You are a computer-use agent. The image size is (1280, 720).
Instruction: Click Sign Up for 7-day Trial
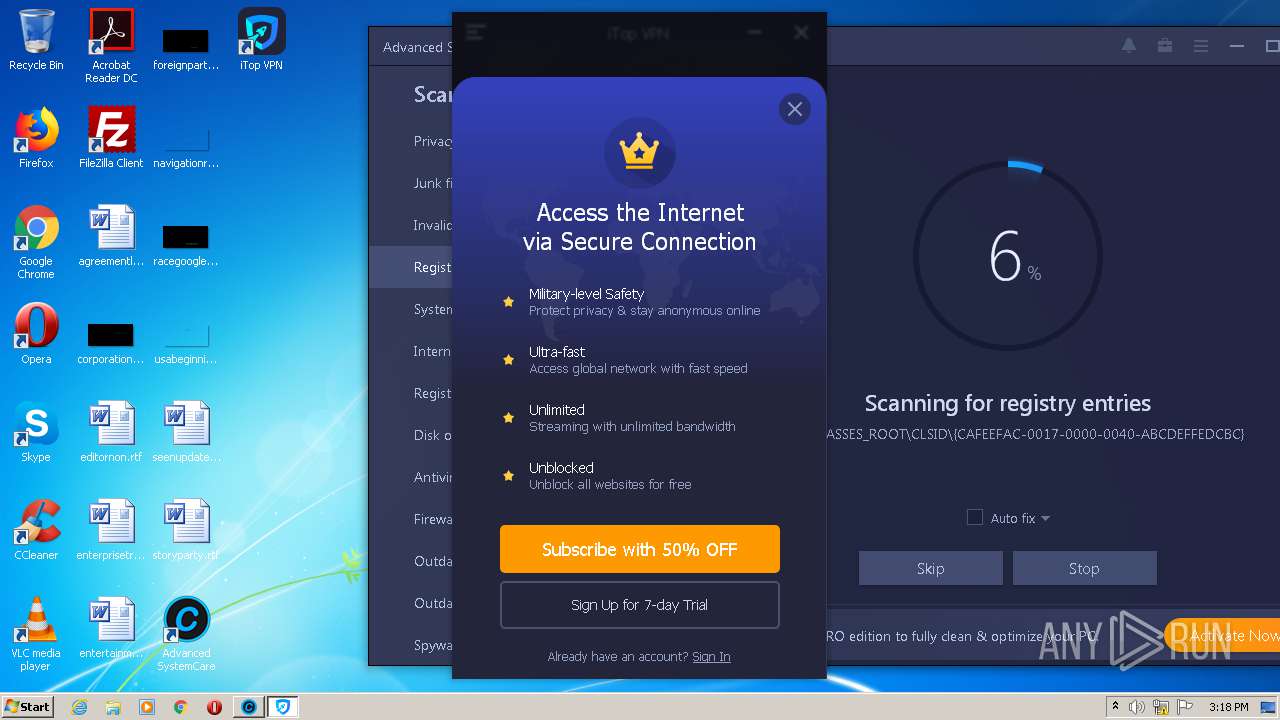(639, 605)
